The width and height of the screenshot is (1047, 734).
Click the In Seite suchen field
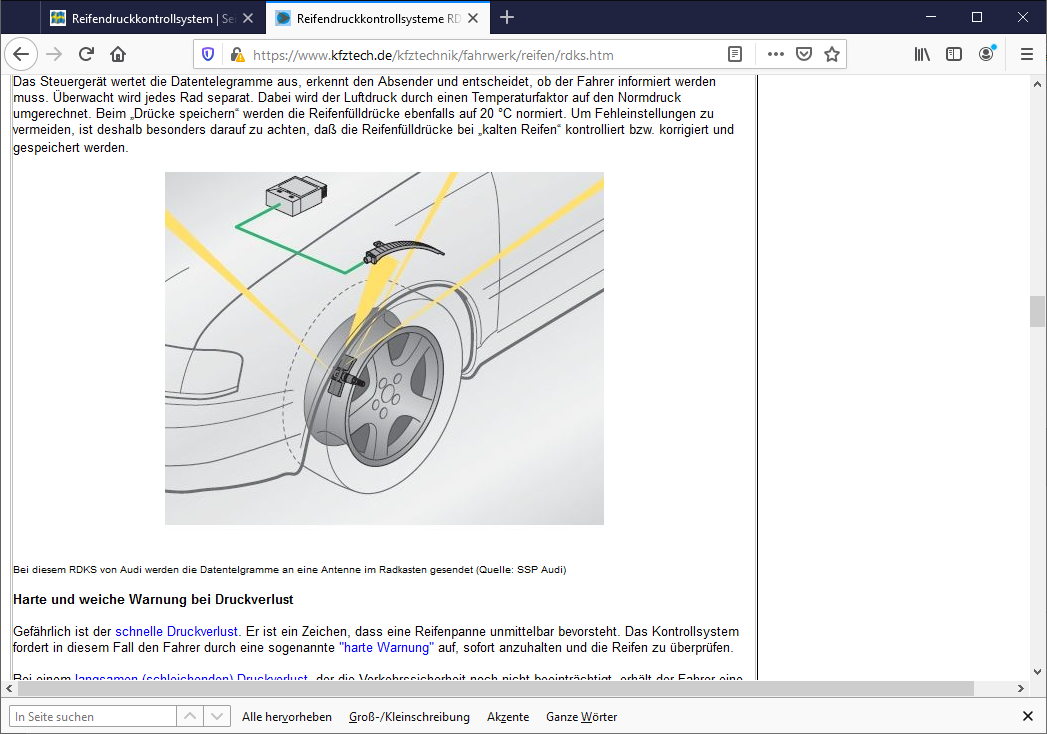(x=93, y=716)
